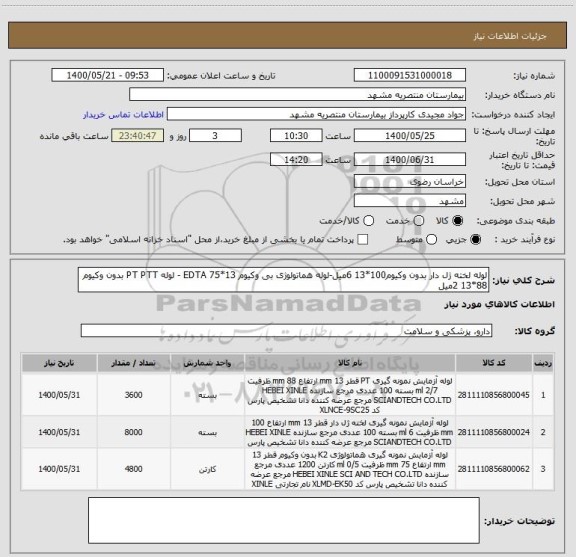
Task: Click the remaining time countdown 23:40:47
Action: tap(138, 135)
